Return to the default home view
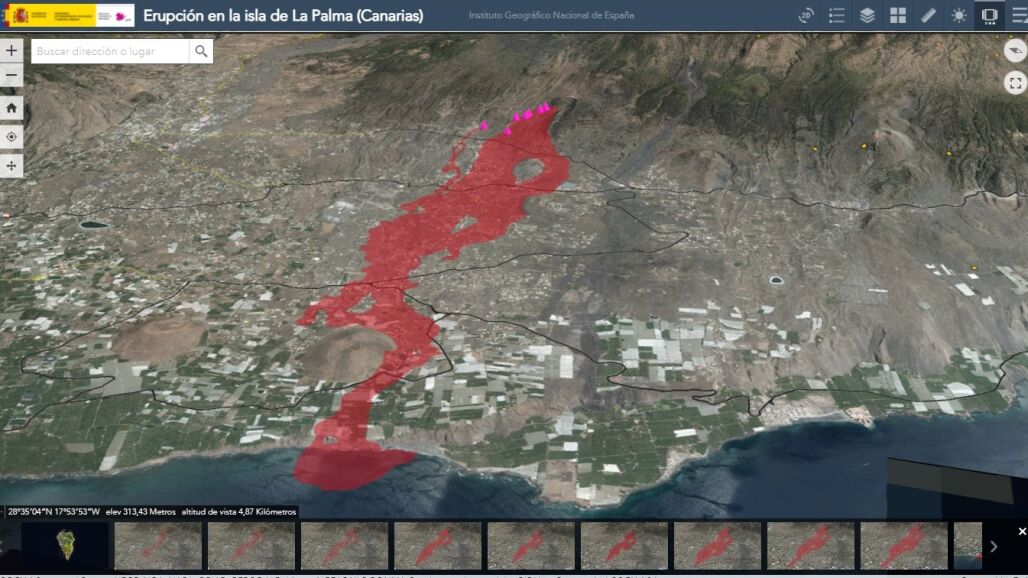 coord(12,108)
